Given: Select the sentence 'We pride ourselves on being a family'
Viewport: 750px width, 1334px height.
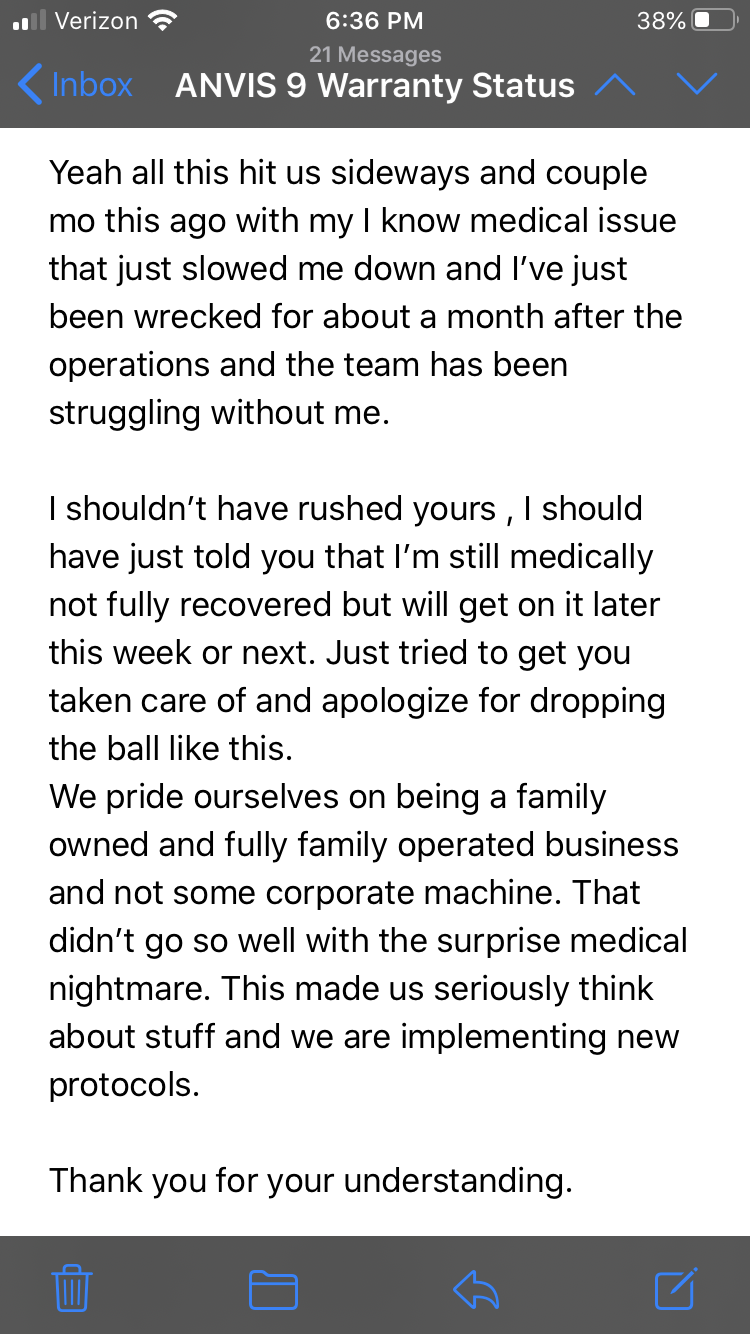Looking at the screenshot, I should point(328,797).
